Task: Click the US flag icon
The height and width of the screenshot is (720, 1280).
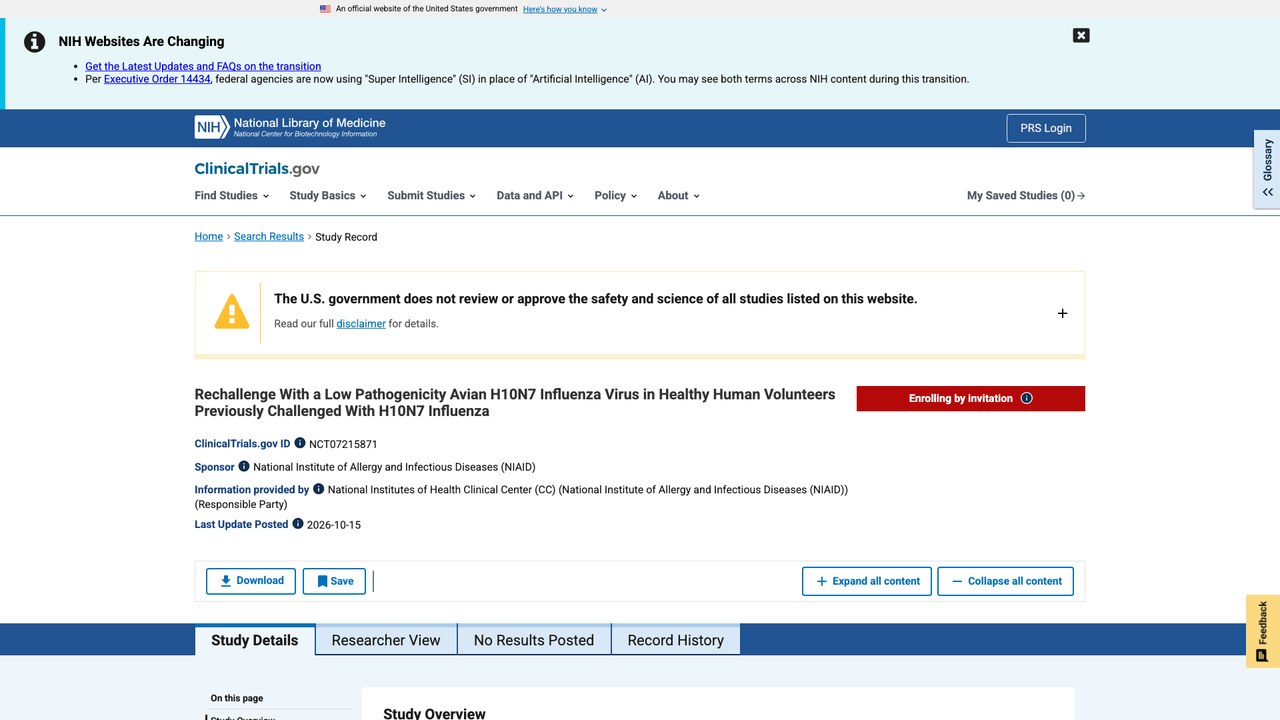Action: (x=325, y=9)
